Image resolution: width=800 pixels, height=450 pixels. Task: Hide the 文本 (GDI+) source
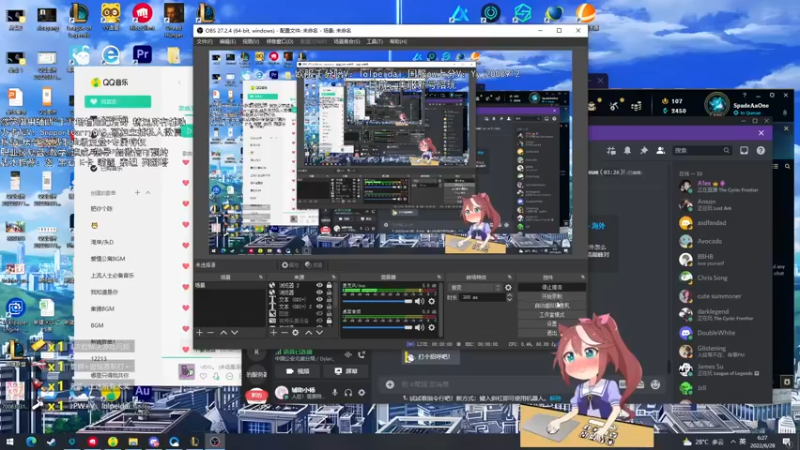pos(319,299)
